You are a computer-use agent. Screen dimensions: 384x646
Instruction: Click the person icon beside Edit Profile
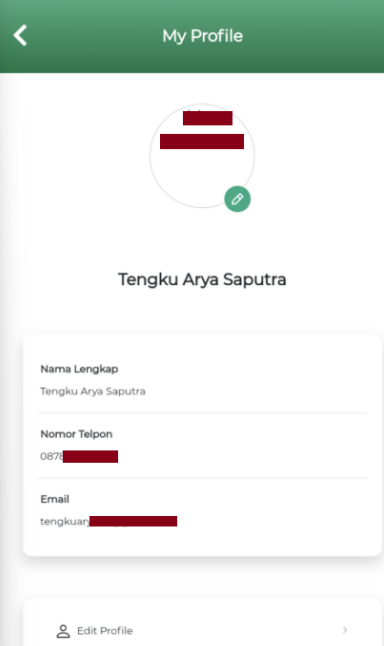63,631
